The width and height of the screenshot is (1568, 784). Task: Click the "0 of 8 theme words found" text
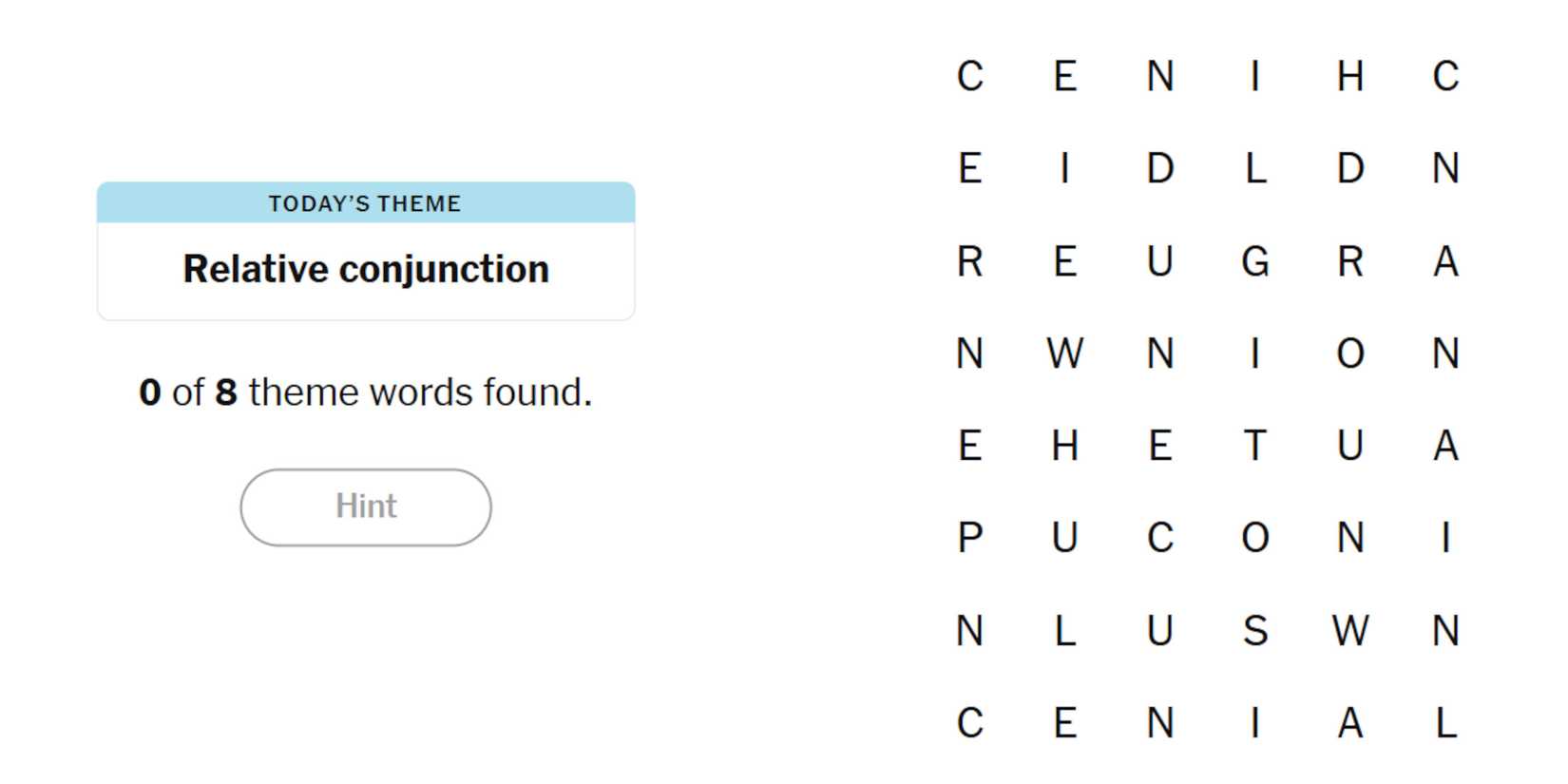pos(366,392)
